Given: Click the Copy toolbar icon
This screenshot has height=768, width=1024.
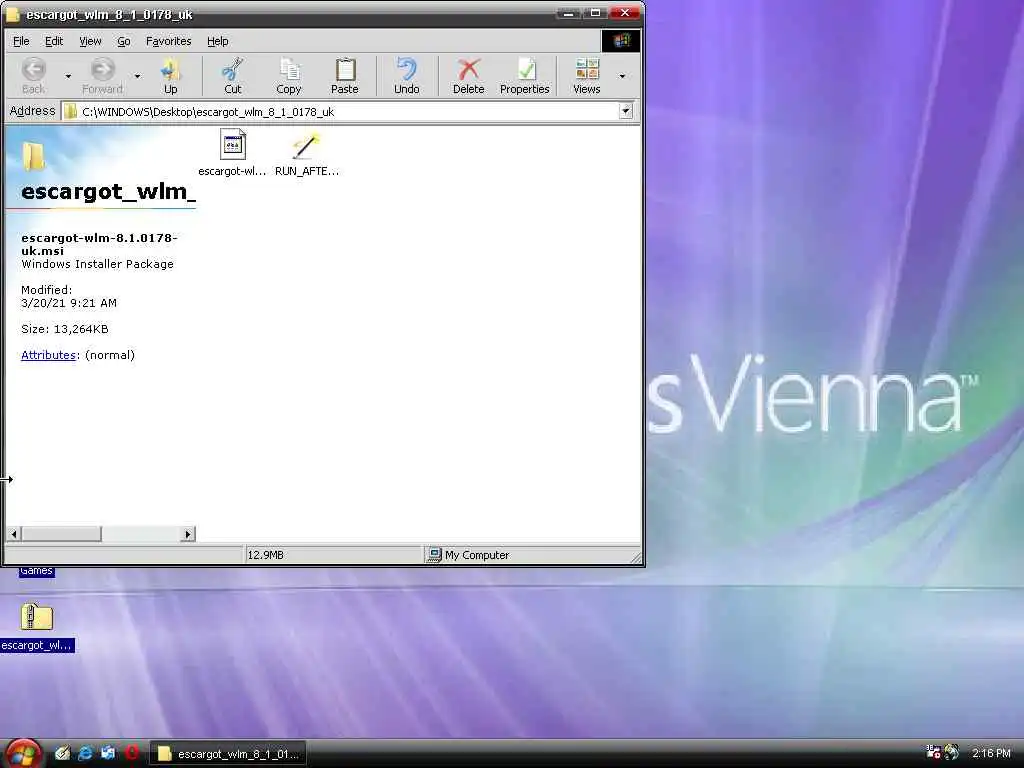Looking at the screenshot, I should click(x=289, y=69).
